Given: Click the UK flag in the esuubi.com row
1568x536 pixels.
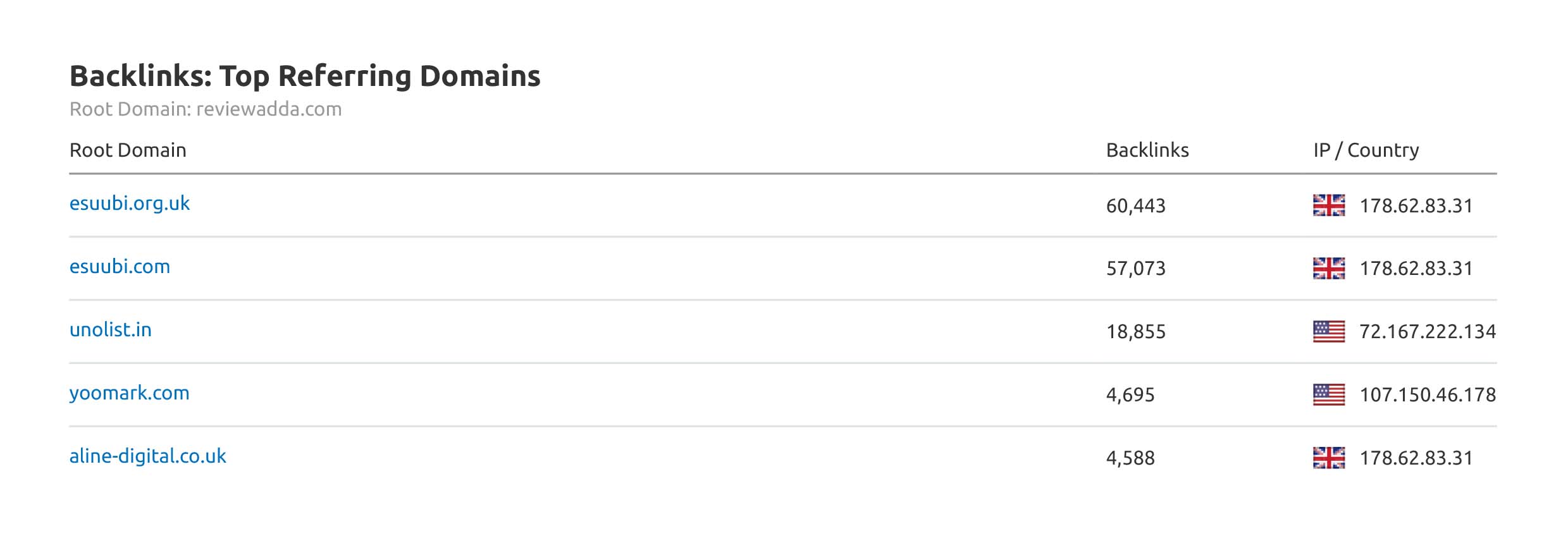Looking at the screenshot, I should coord(1328,268).
